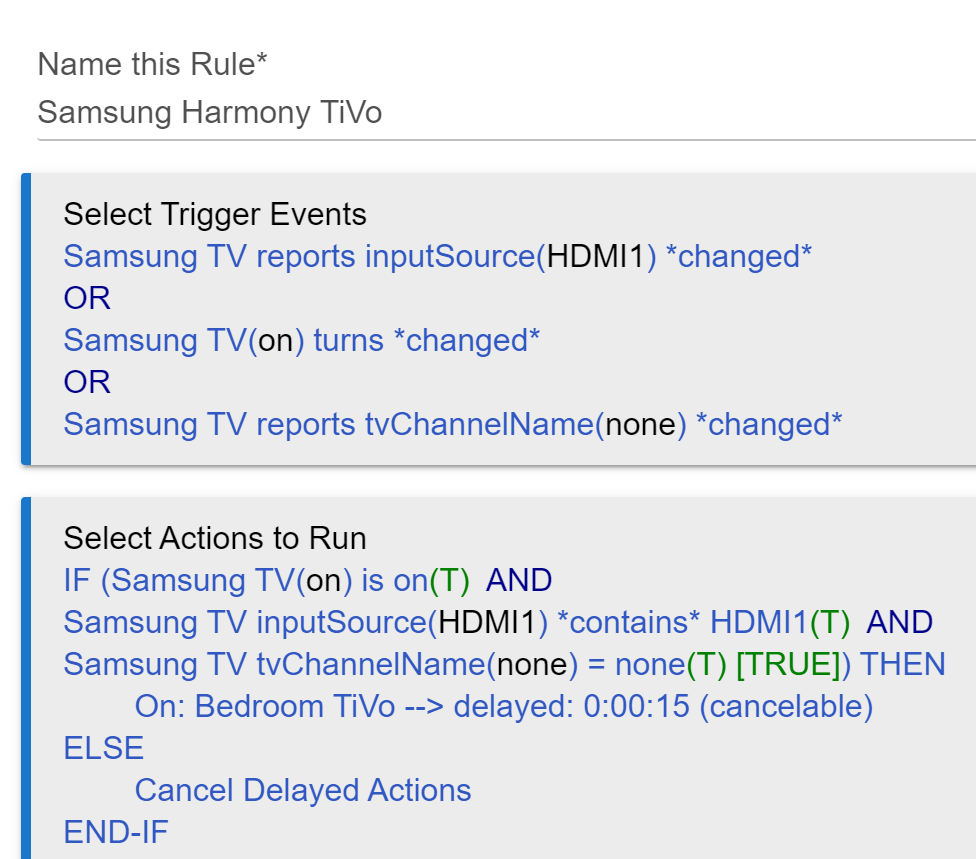Viewport: 976px width, 859px height.
Task: Click the ELSE statement line
Action: [104, 748]
